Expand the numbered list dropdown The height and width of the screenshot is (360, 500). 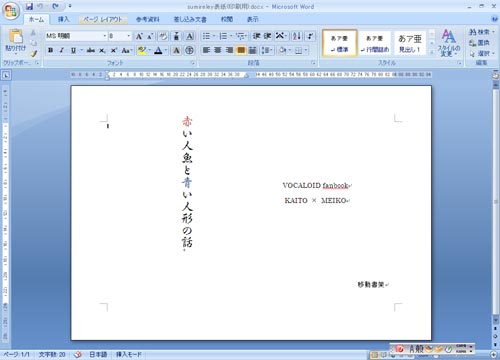[231, 36]
